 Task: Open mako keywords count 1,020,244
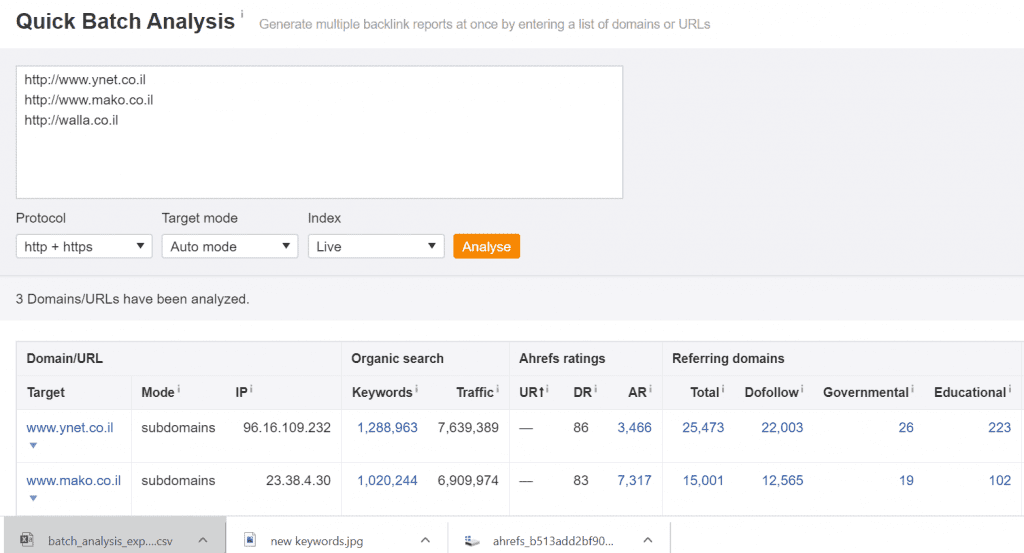click(x=387, y=481)
